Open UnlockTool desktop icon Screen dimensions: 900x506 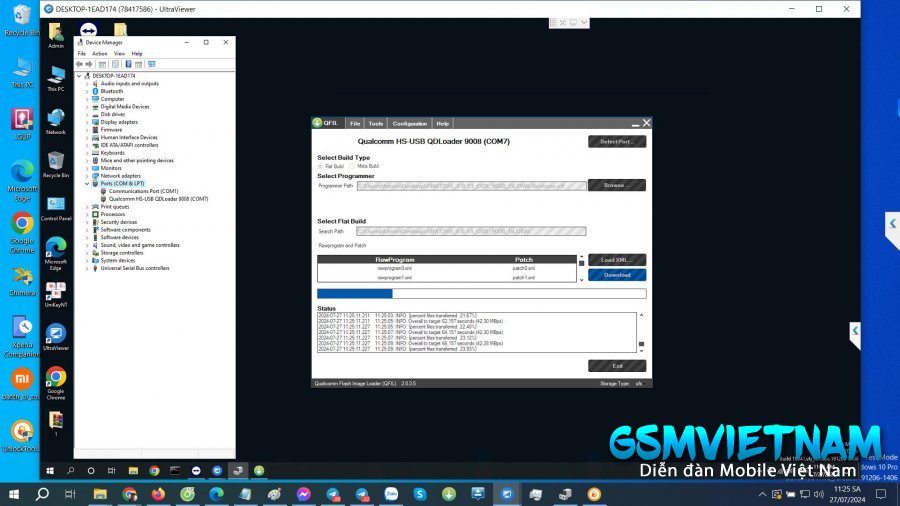(21, 436)
